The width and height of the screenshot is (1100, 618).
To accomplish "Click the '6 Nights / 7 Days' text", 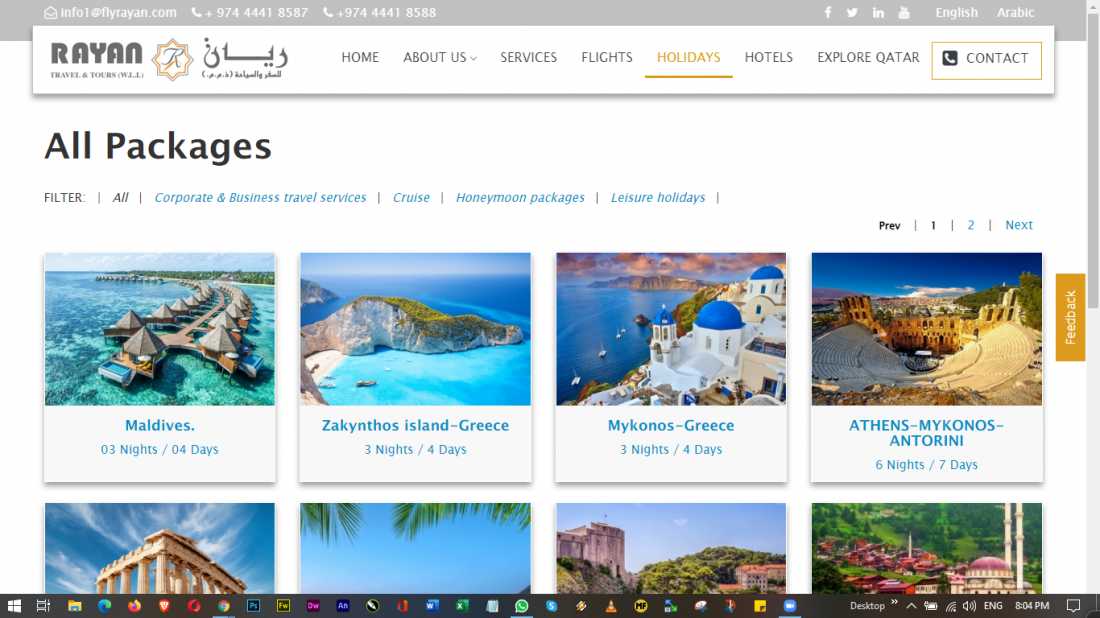I will point(927,464).
